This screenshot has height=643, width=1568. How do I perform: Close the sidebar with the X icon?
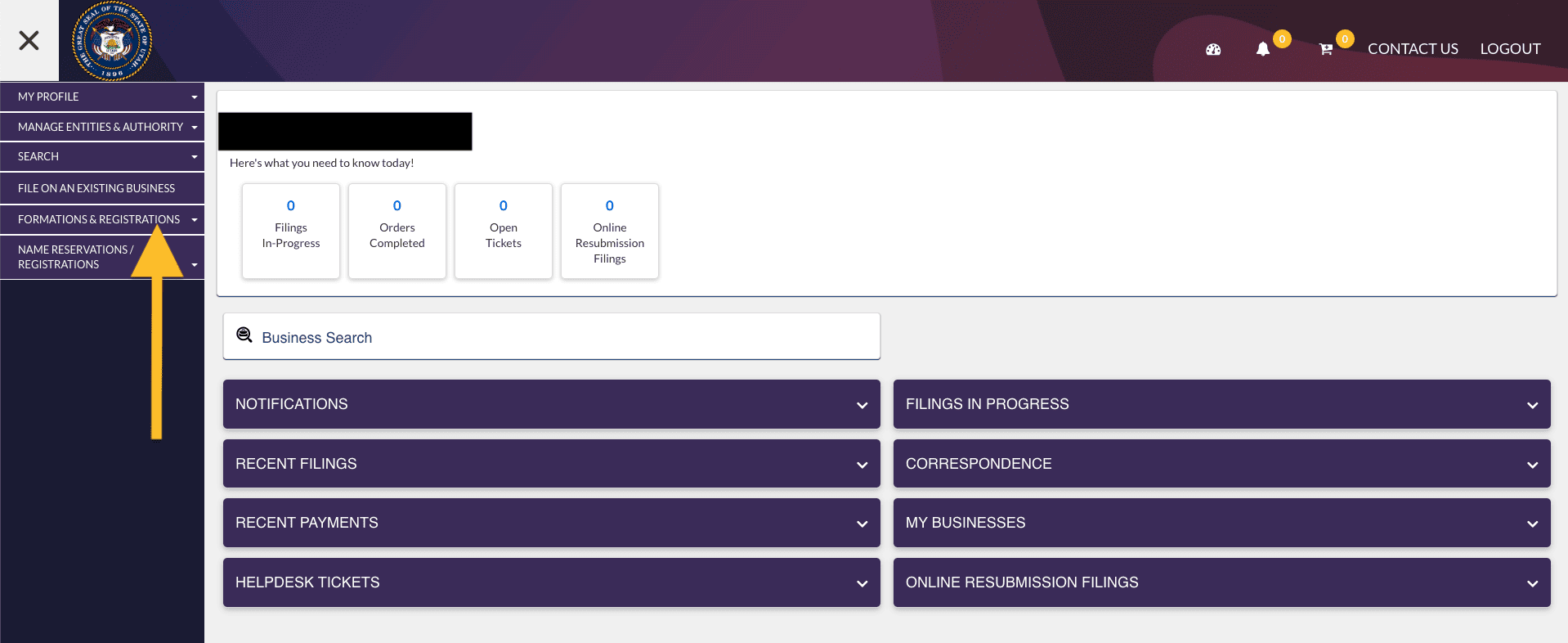pyautogui.click(x=29, y=40)
